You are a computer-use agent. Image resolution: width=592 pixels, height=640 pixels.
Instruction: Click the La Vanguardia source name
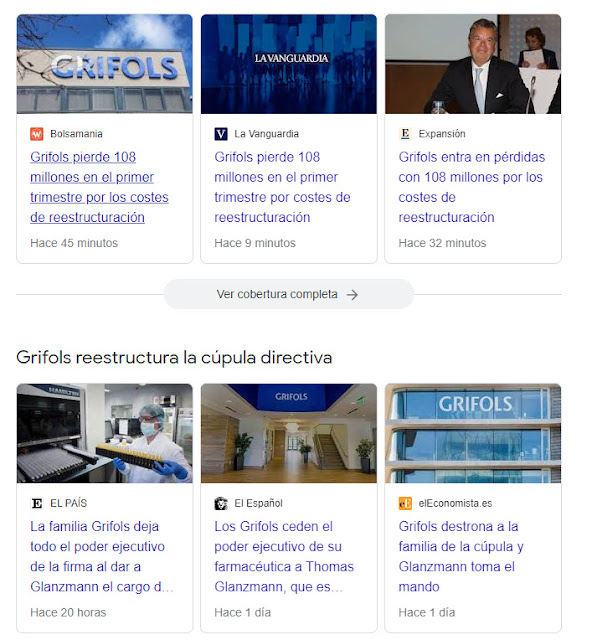coord(267,134)
